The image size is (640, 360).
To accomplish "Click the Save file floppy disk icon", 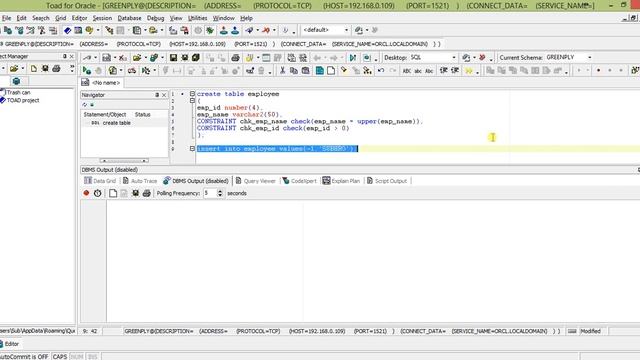I will (x=173, y=58).
